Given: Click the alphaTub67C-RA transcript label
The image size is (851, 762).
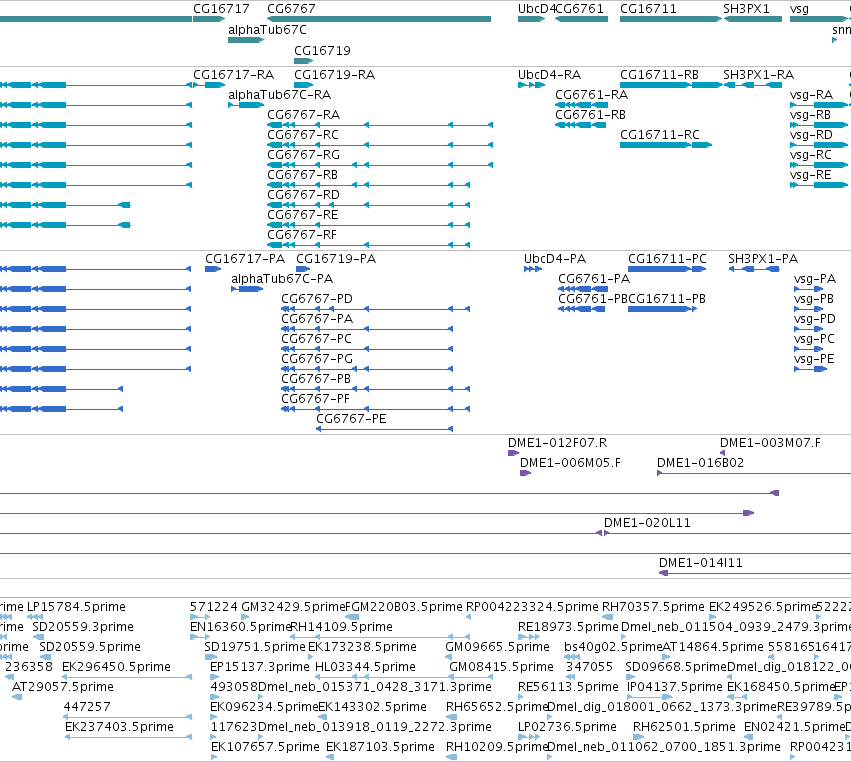Looking at the screenshot, I should point(280,95).
